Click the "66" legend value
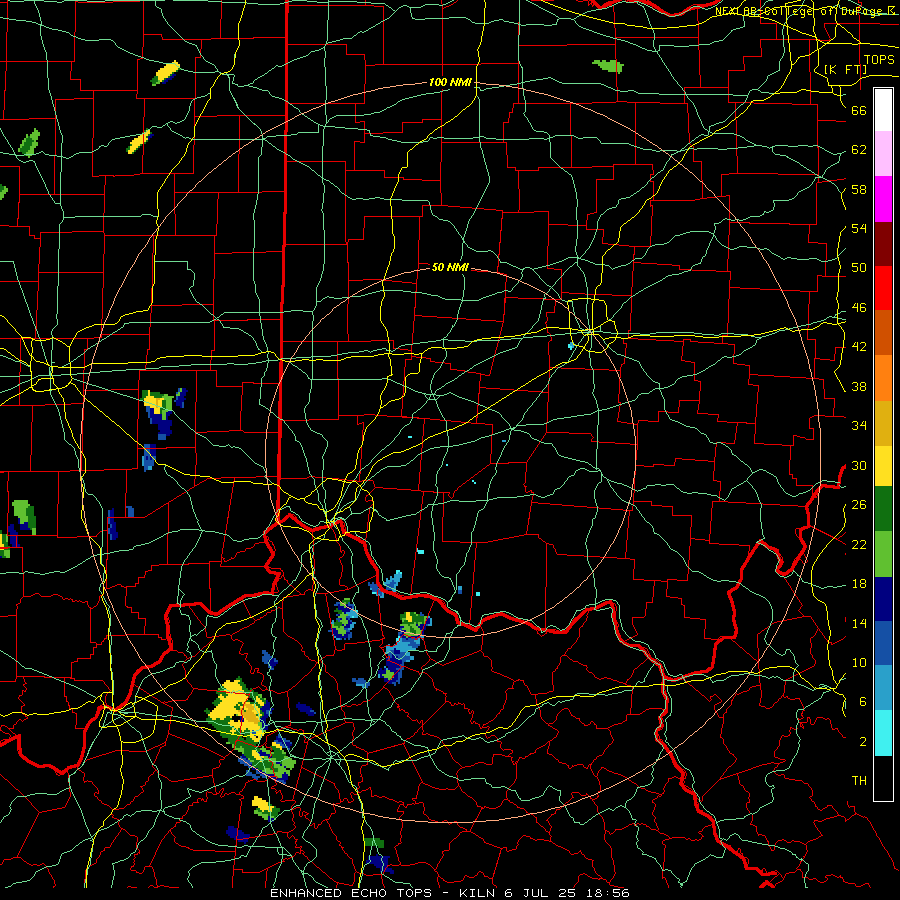The image size is (900, 900). (859, 110)
